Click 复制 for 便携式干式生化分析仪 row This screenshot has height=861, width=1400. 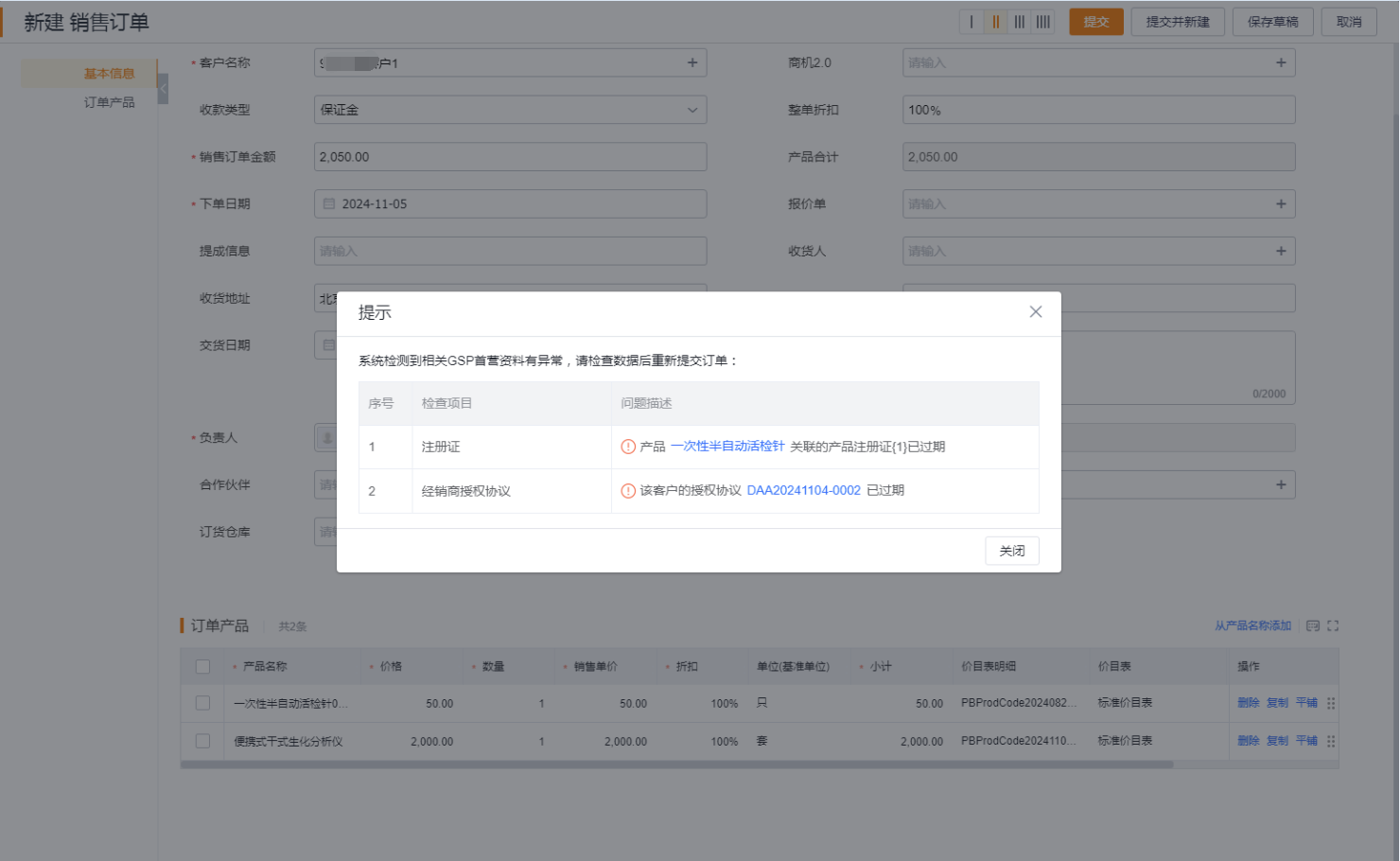click(1277, 741)
